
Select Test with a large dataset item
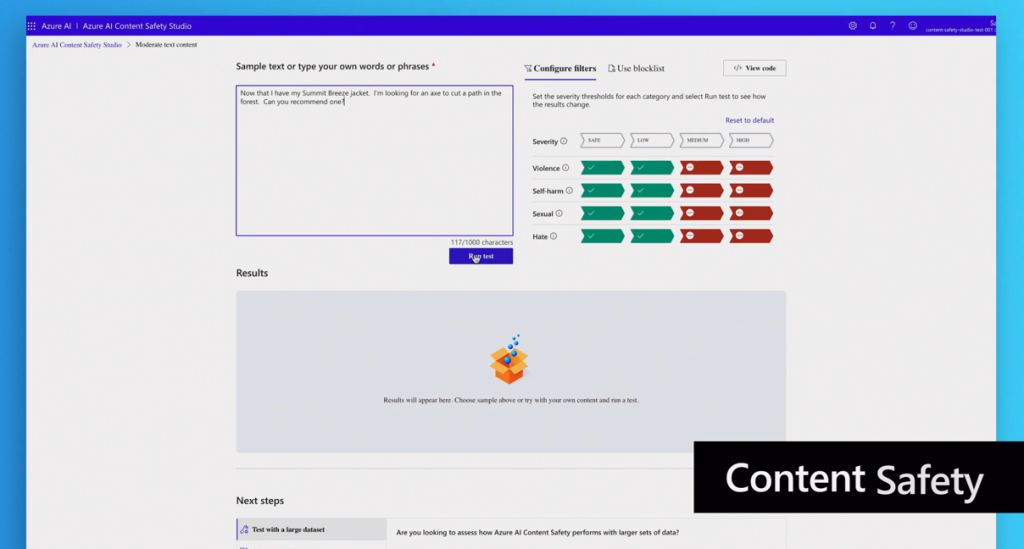(x=312, y=529)
